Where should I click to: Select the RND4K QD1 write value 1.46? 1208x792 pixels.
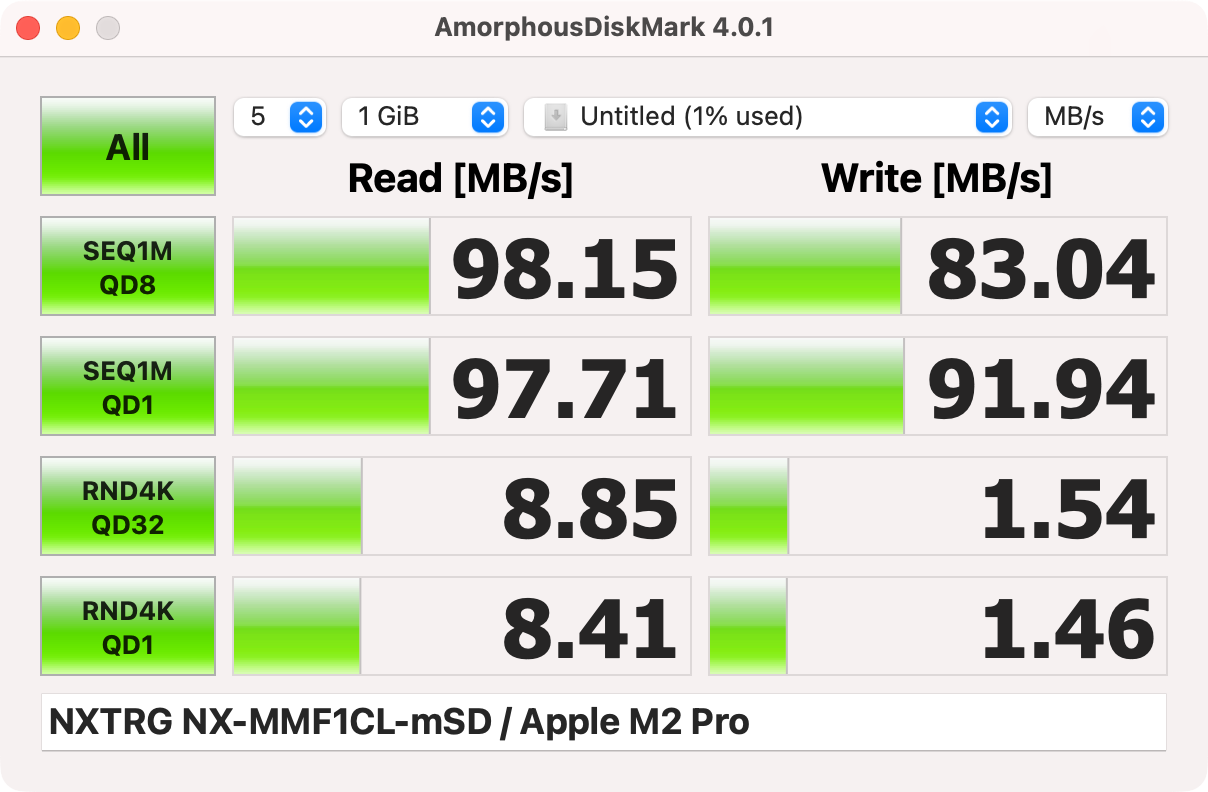click(1068, 628)
